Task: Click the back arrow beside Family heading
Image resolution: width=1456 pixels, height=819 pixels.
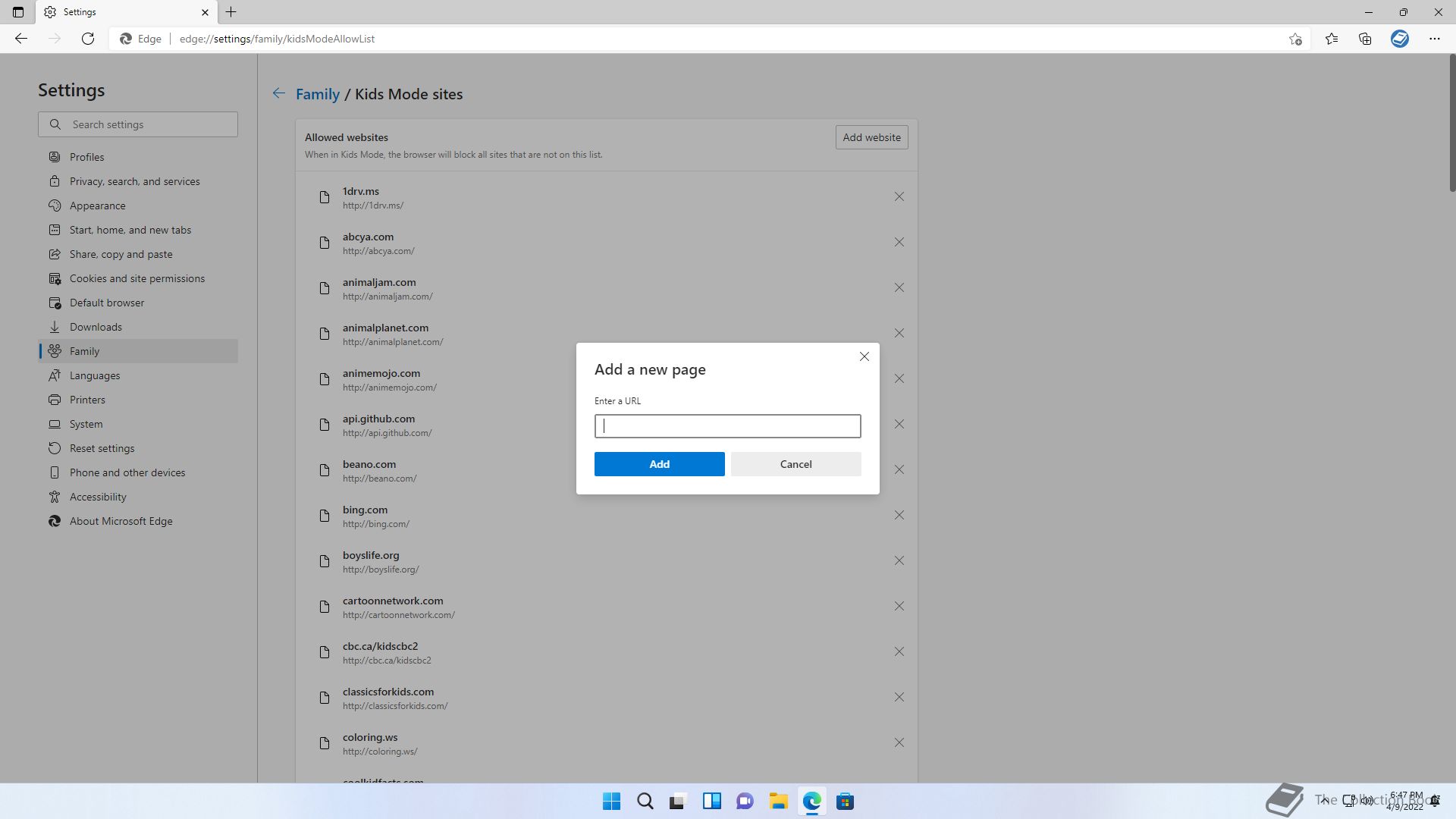Action: pyautogui.click(x=279, y=93)
